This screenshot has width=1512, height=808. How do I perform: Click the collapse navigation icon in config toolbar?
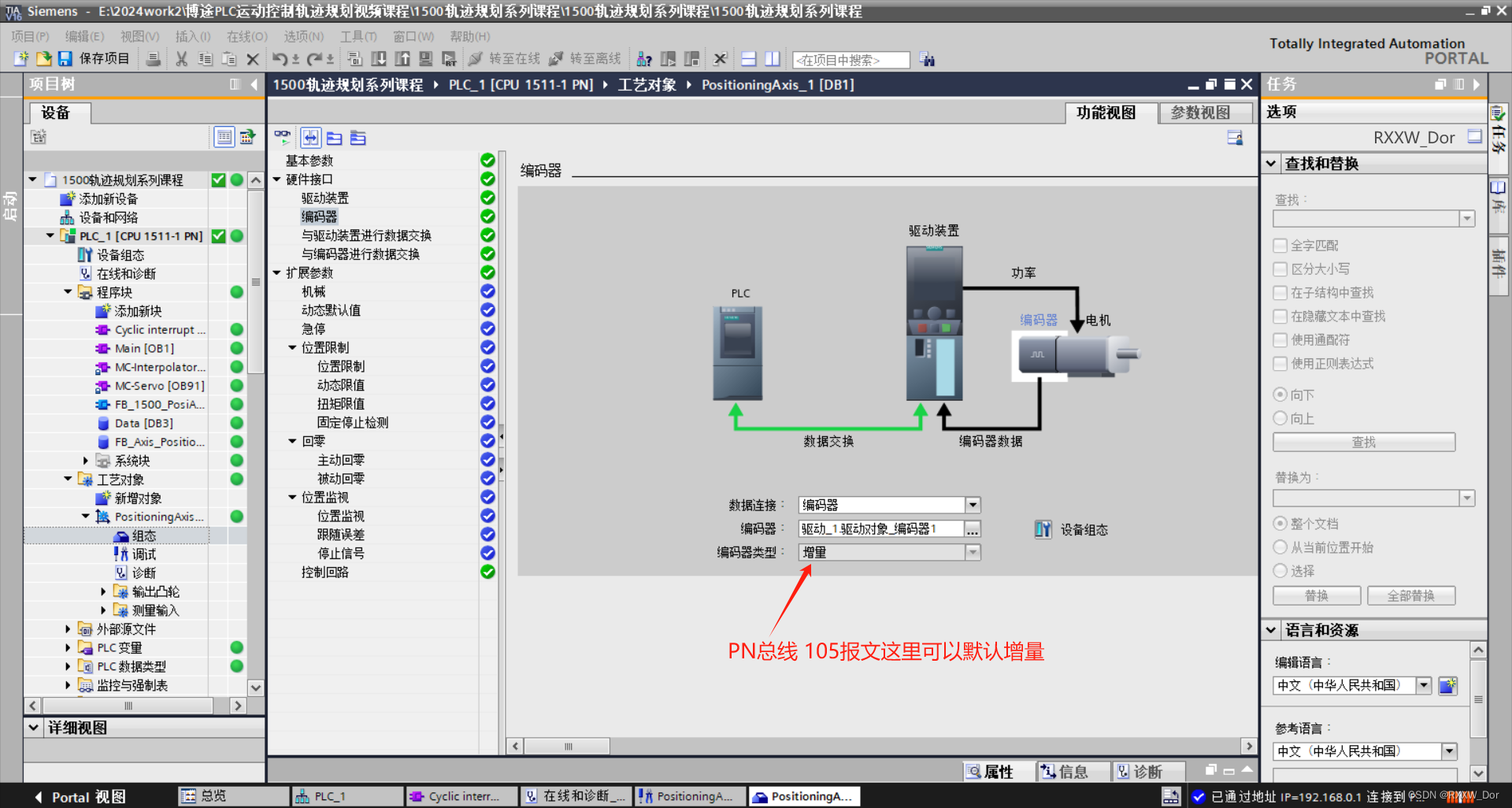(x=311, y=138)
